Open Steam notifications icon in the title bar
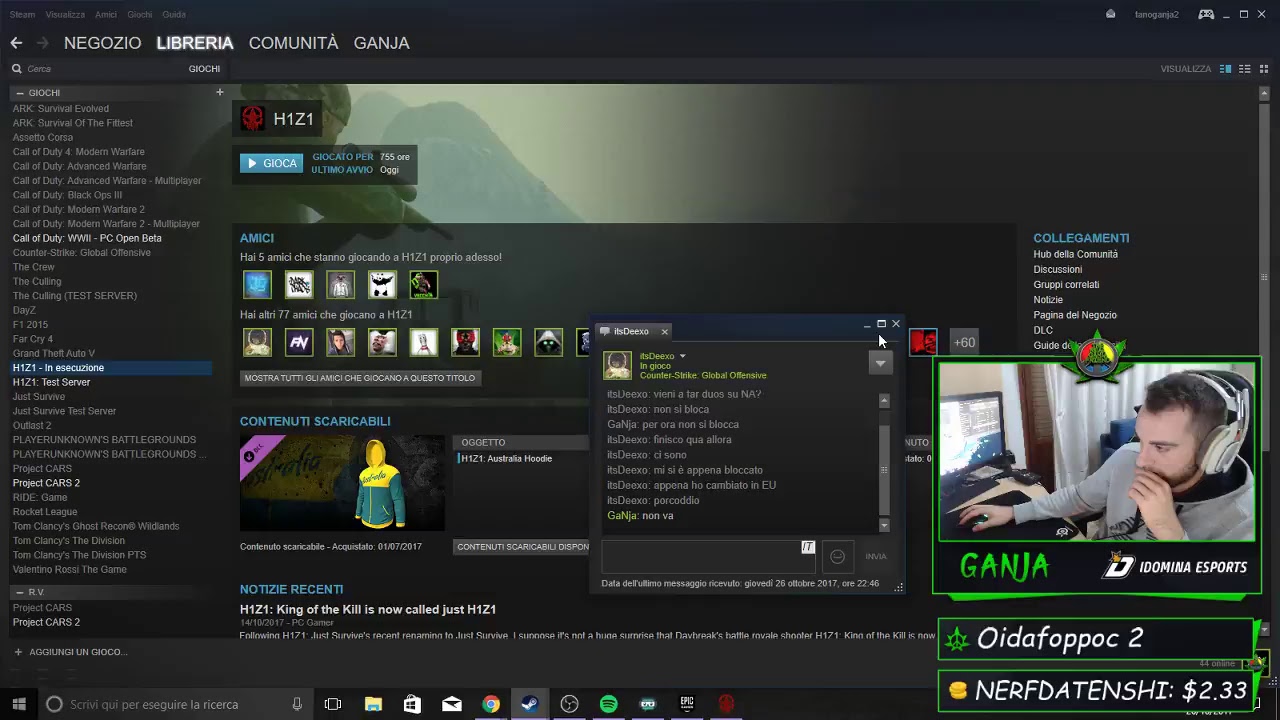 tap(1111, 14)
